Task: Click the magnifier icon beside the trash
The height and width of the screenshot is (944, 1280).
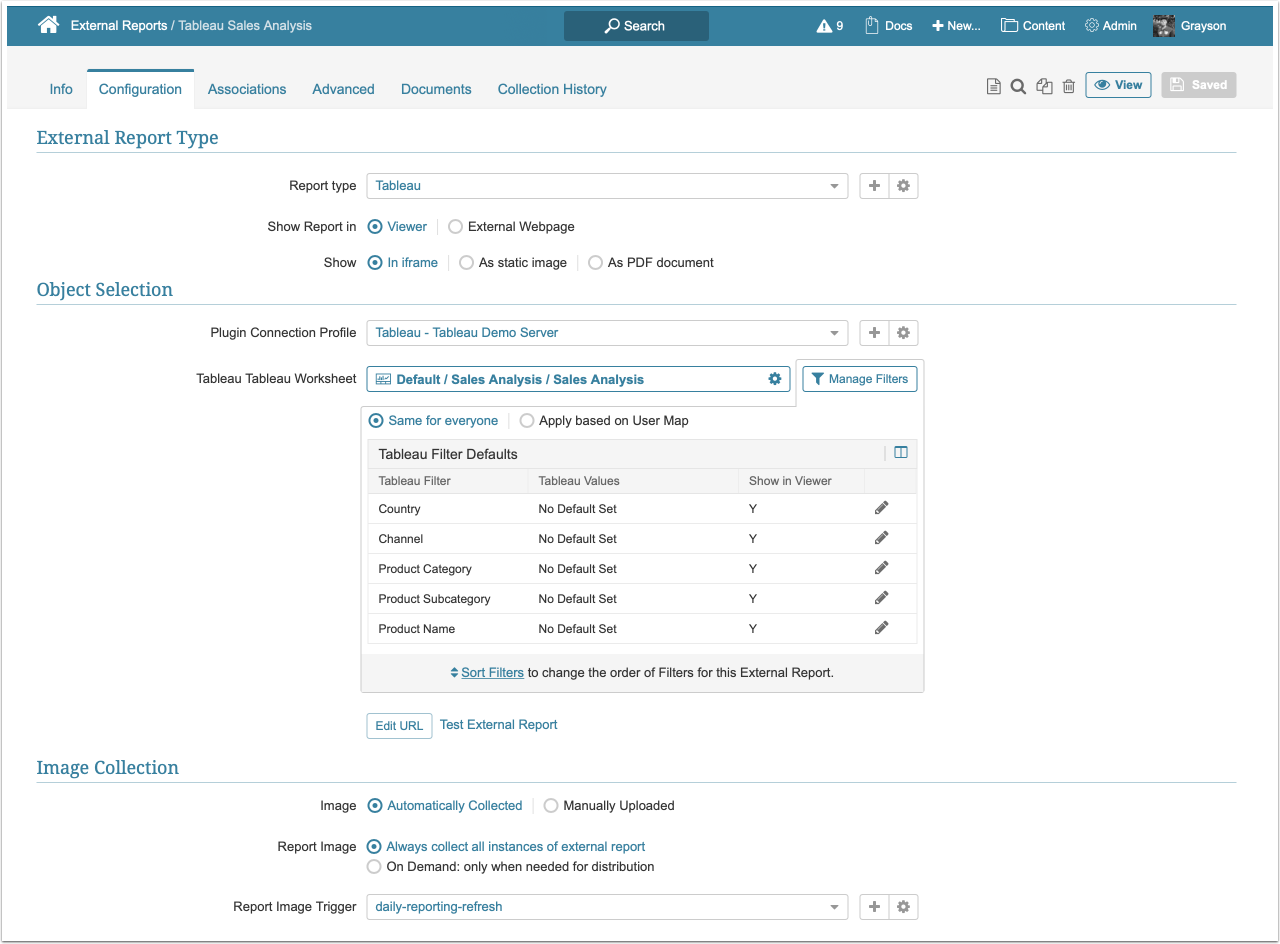Action: pyautogui.click(x=1018, y=87)
